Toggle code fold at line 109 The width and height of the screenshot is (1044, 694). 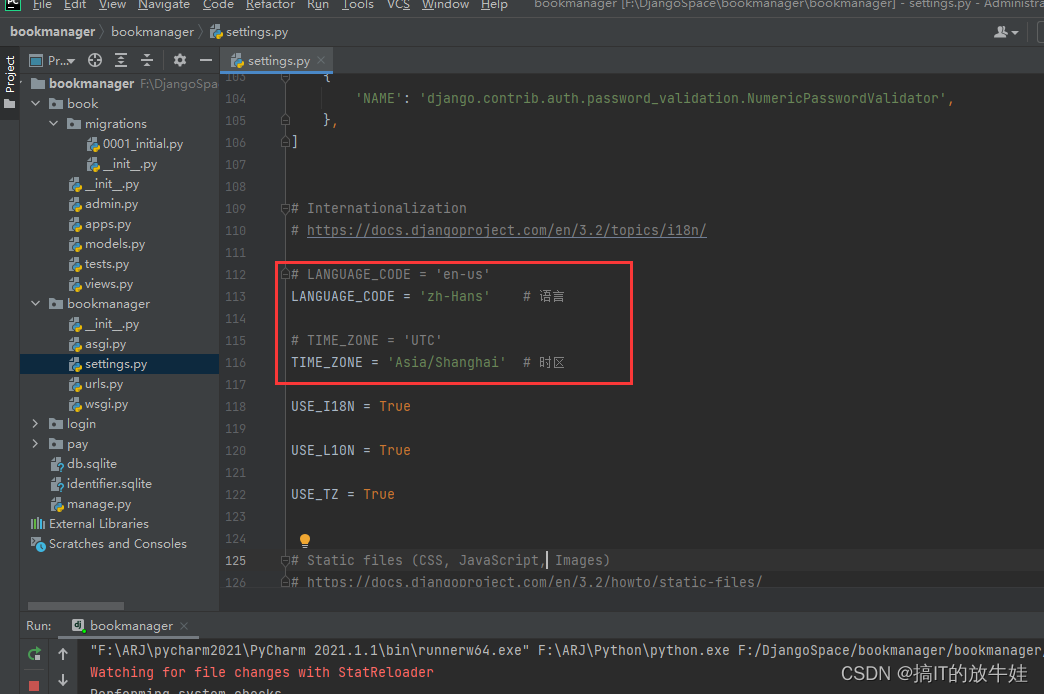[285, 208]
